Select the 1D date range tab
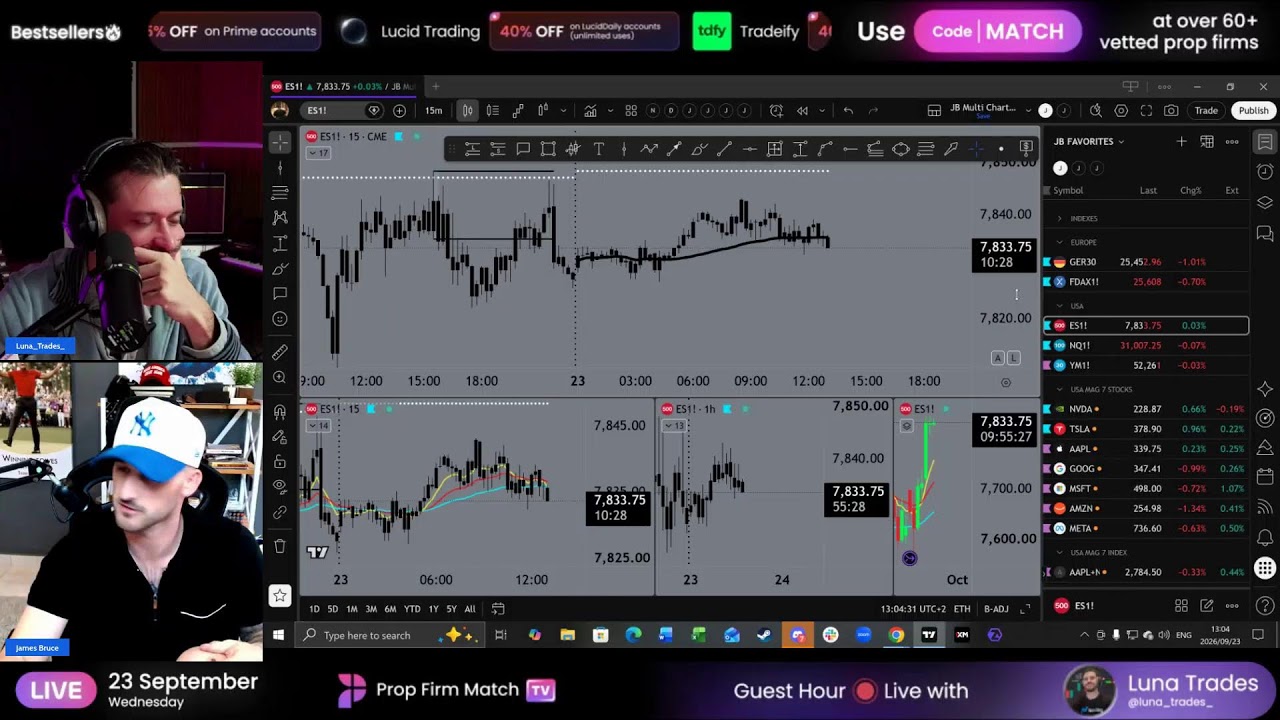Image resolution: width=1280 pixels, height=720 pixels. [314, 609]
